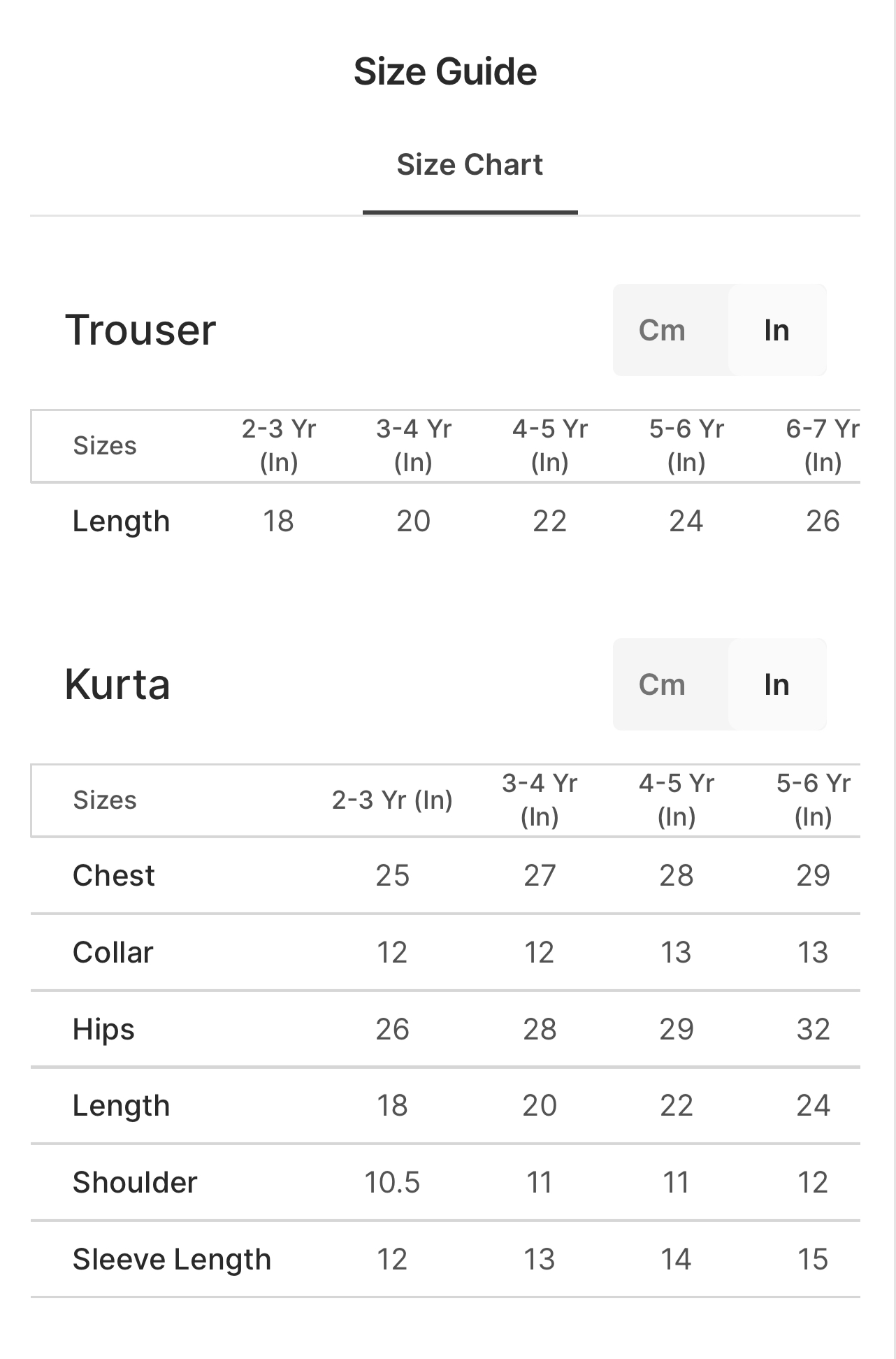Screen dimensions: 896x1359
Task: Select In units for Kurta table
Action: pos(776,684)
